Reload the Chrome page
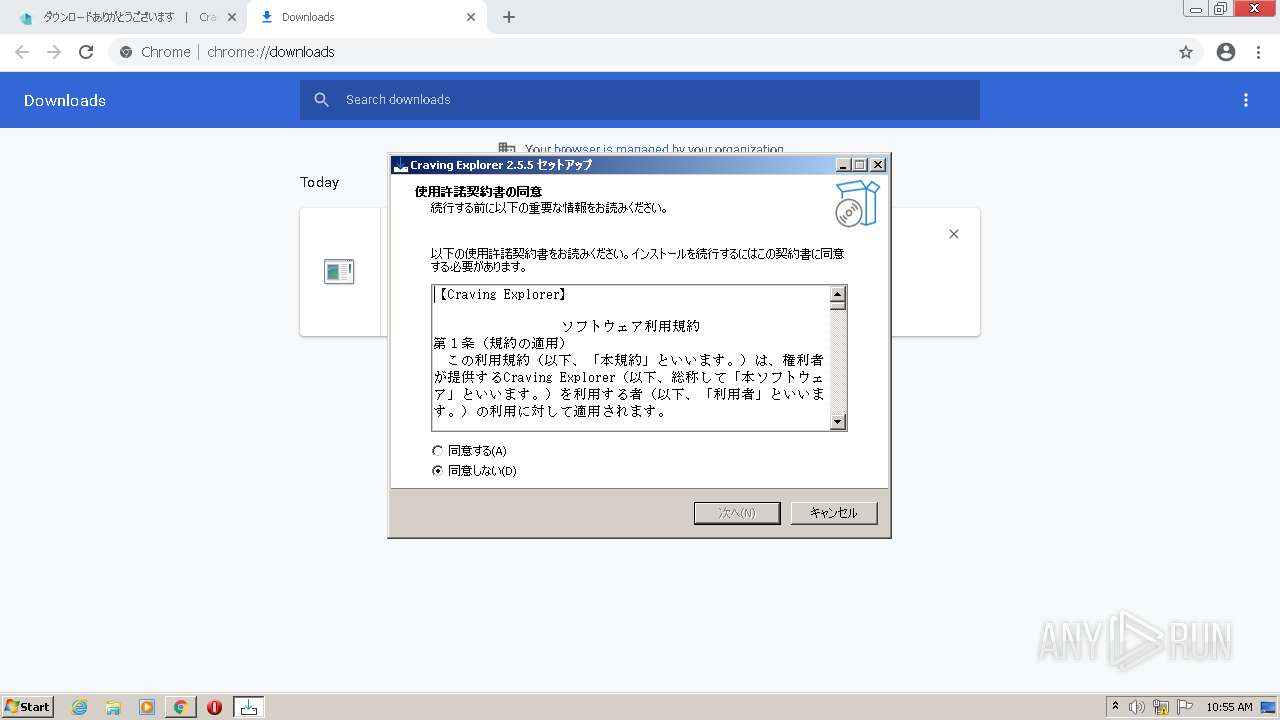Viewport: 1280px width, 720px height. (86, 52)
